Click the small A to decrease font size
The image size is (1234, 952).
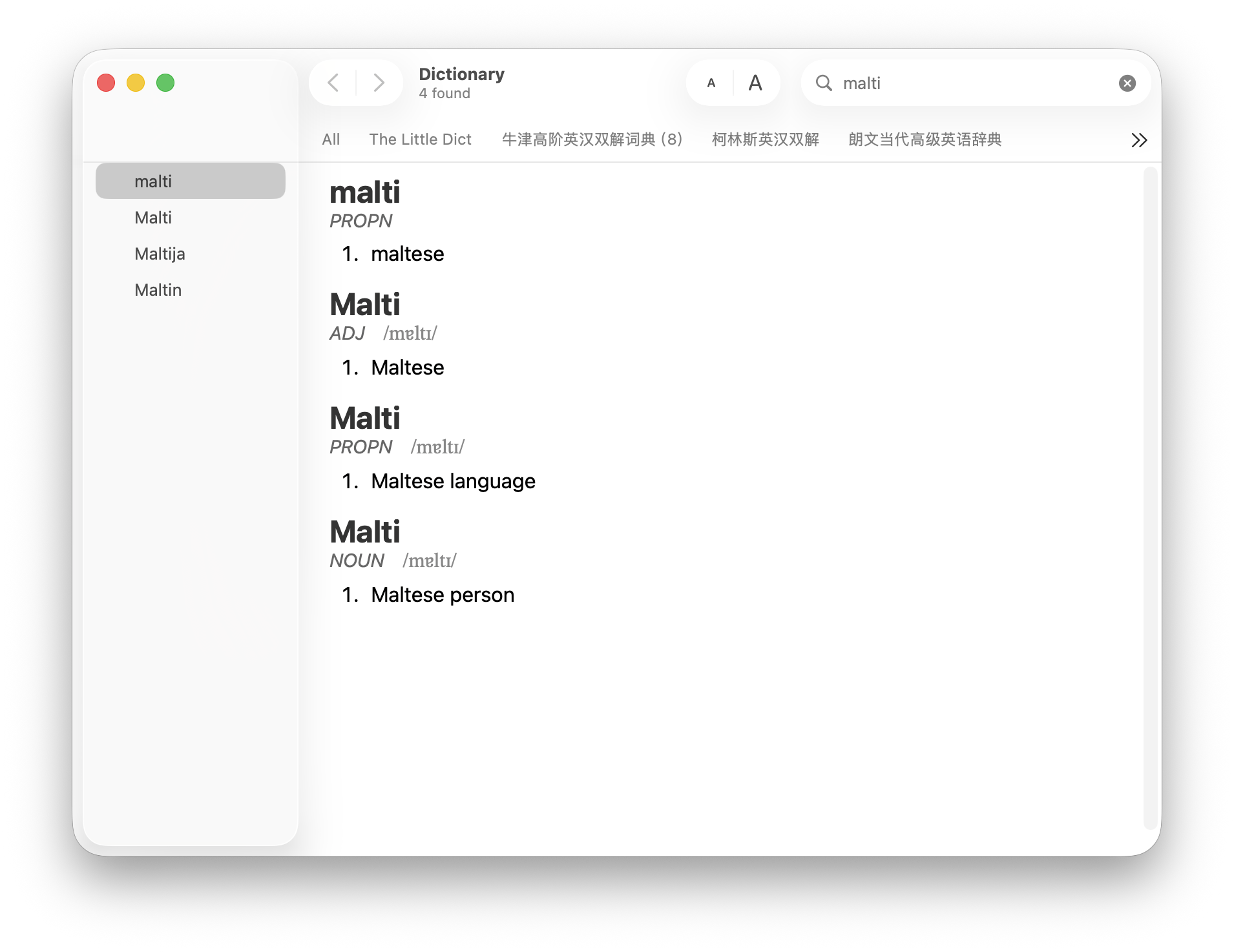(711, 83)
